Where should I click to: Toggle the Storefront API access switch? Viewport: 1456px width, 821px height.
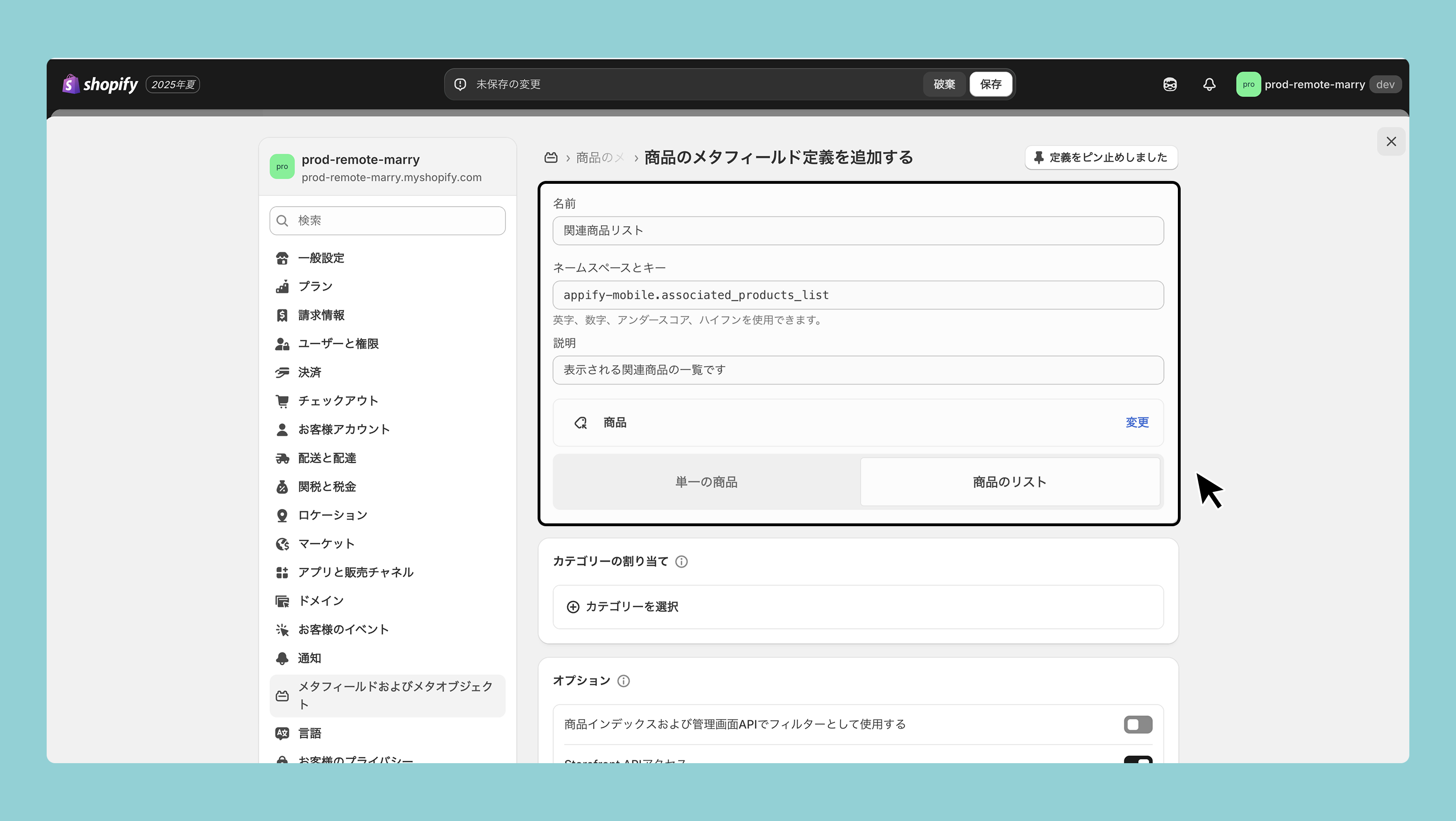click(1137, 759)
